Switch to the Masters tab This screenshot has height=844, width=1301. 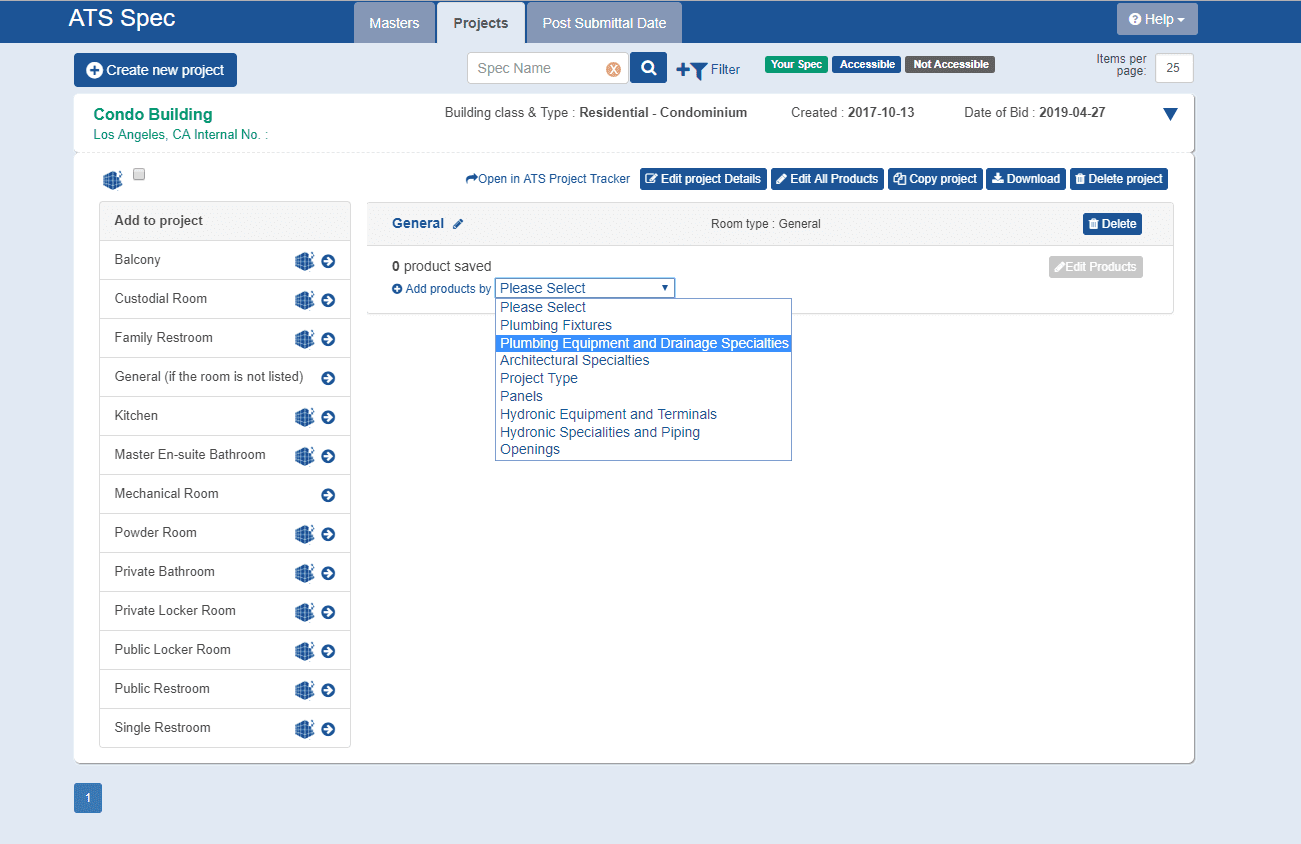(x=394, y=23)
